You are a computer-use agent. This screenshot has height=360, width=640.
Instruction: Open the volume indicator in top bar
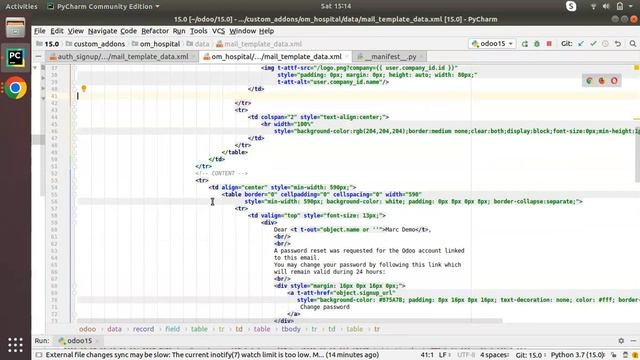(x=606, y=6)
